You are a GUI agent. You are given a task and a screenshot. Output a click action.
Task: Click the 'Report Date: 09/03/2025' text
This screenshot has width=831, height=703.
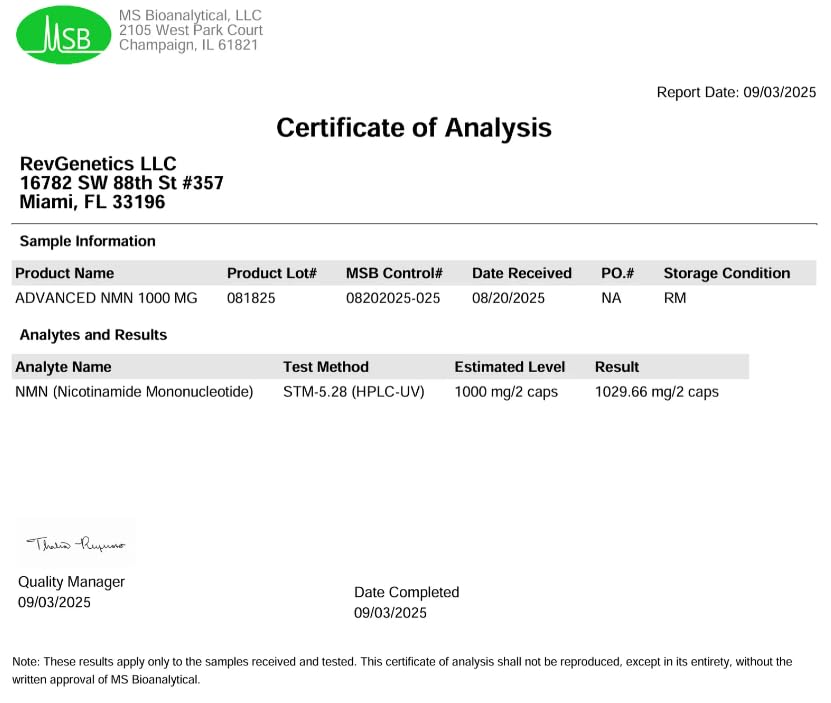(x=736, y=92)
